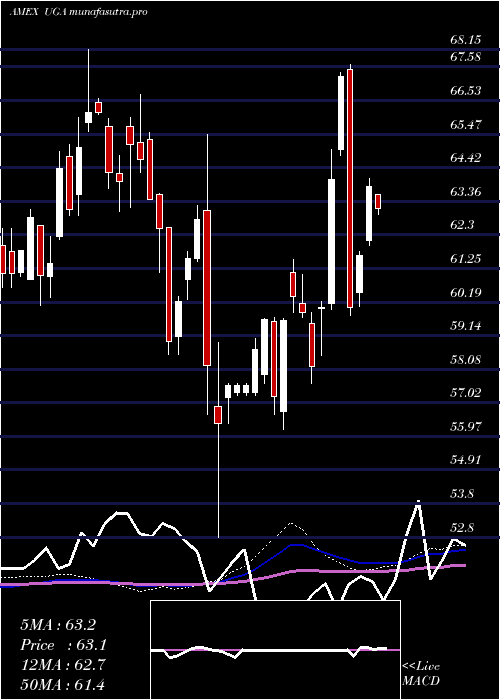Click the 66.53 price axis label
Screen dimensions: 500x700
(x=466, y=91)
